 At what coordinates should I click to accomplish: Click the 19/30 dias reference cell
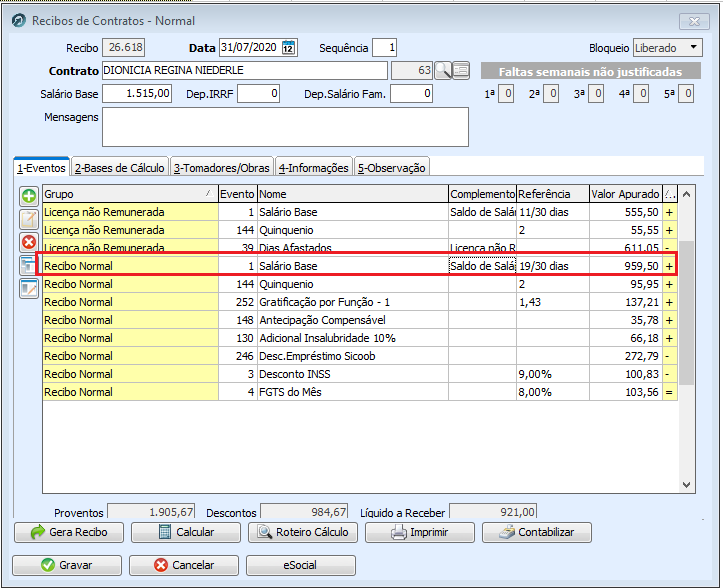click(x=553, y=266)
